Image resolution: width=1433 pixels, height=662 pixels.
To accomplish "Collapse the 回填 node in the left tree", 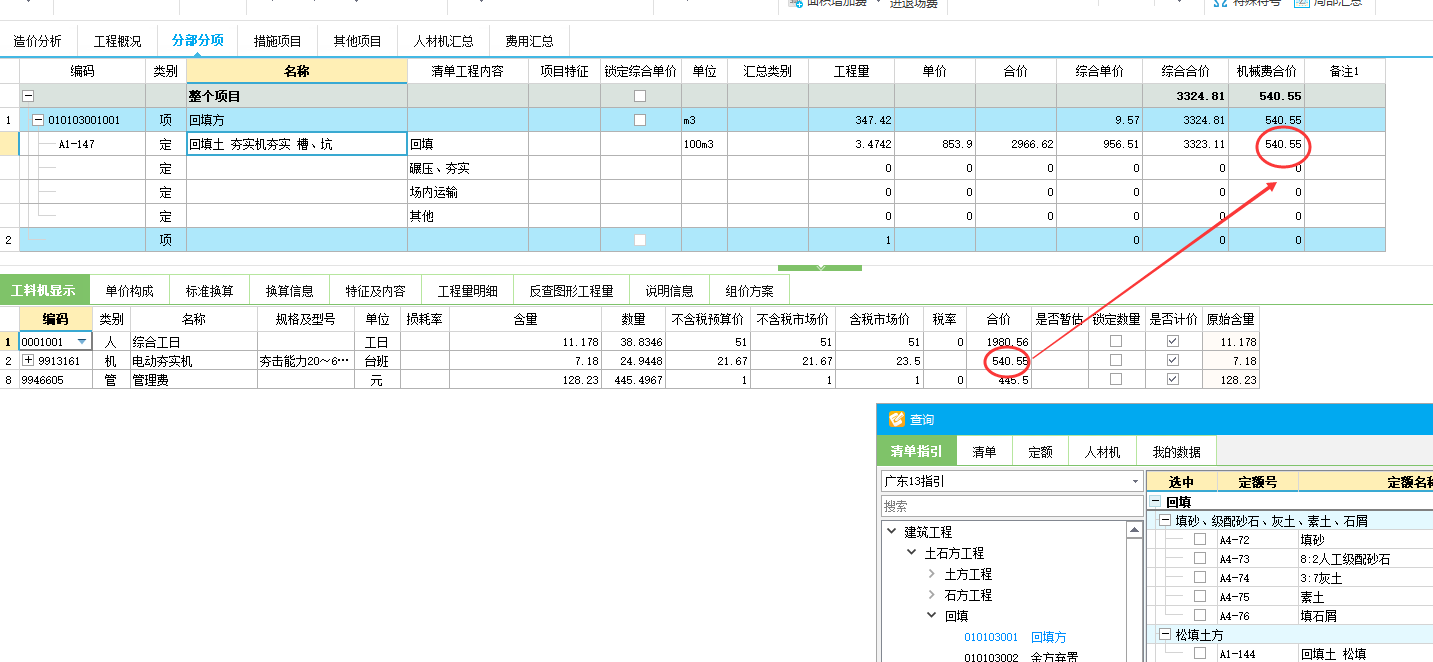I will (x=932, y=616).
